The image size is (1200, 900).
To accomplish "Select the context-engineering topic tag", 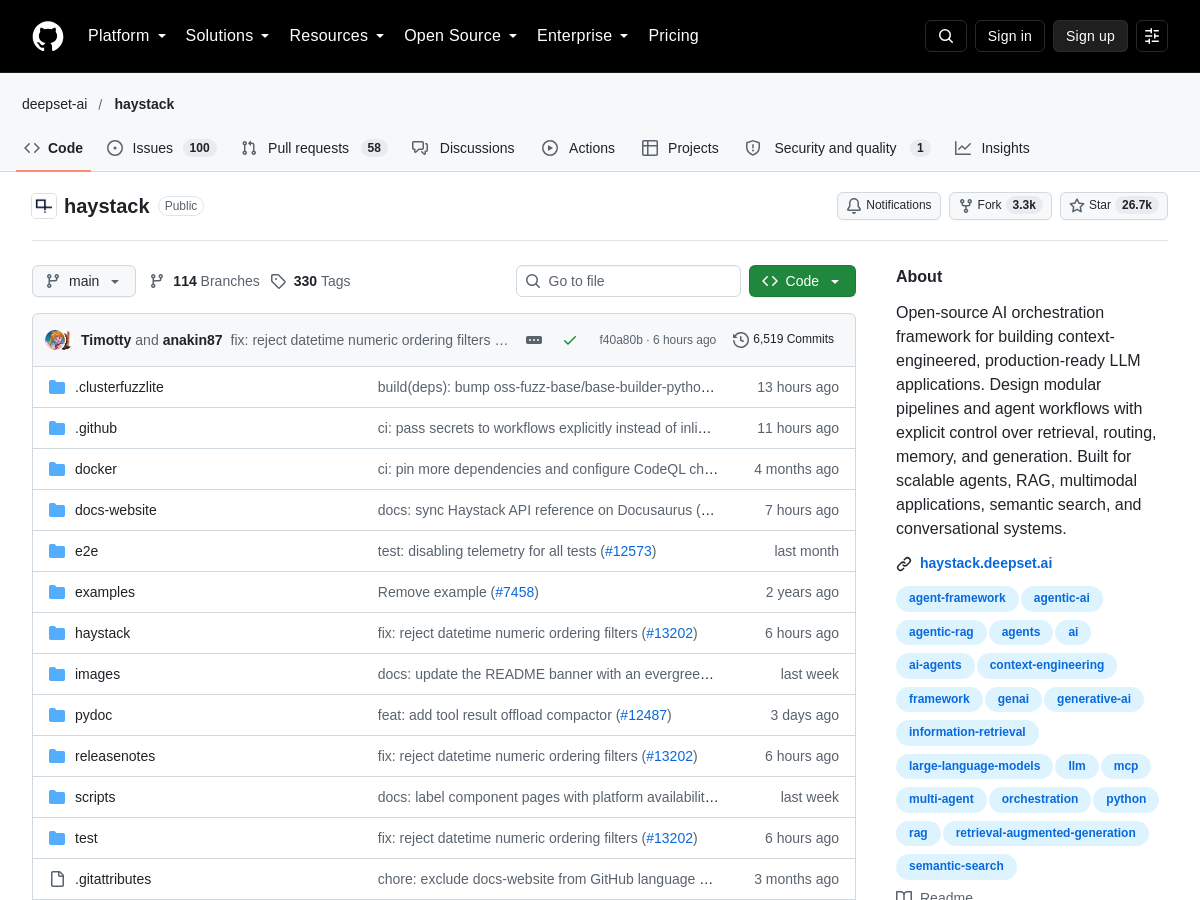I will 1047,666.
